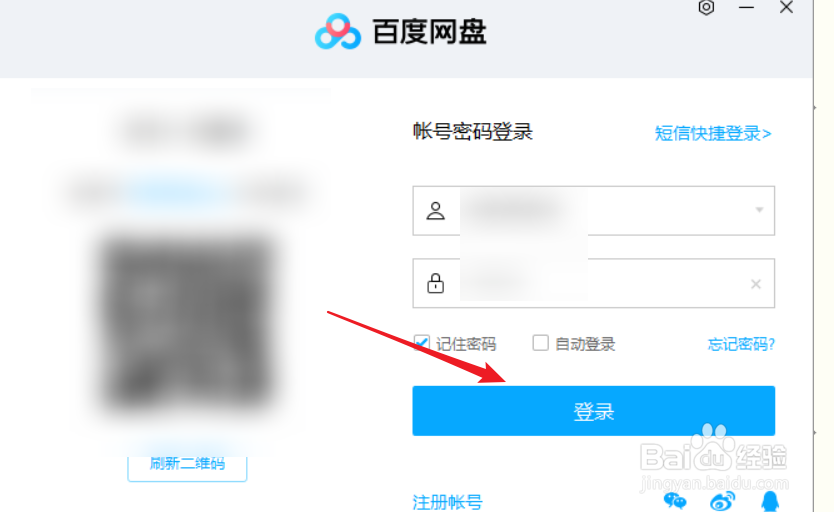The image size is (834, 512).
Task: Select the 帐号密码登录 heading
Action: pos(473,131)
